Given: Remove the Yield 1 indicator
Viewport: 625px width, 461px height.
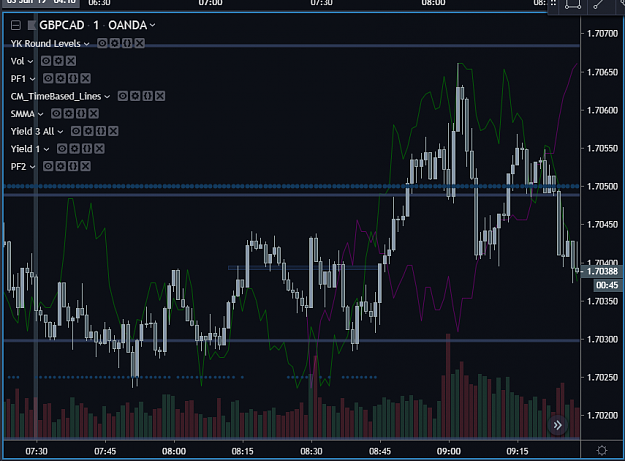Looking at the screenshot, I should pos(99,148).
